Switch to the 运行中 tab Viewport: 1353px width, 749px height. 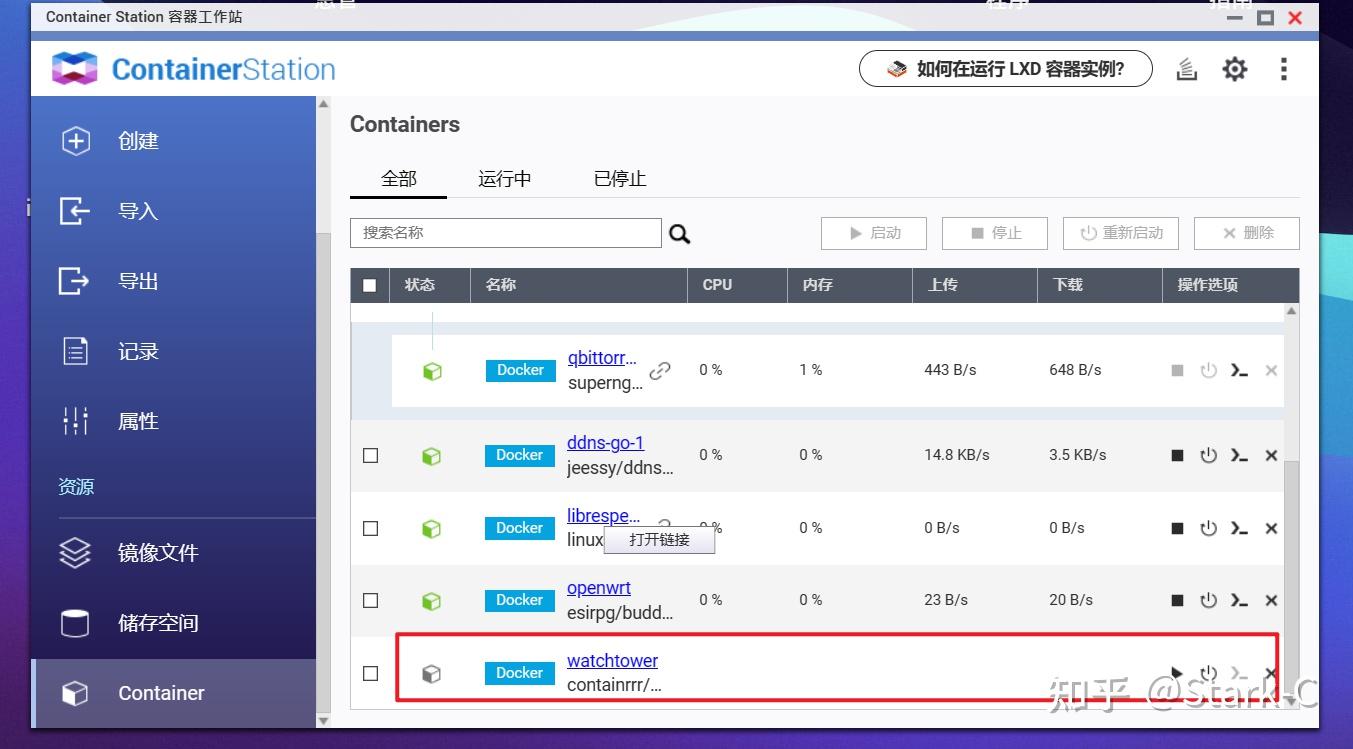tap(504, 179)
